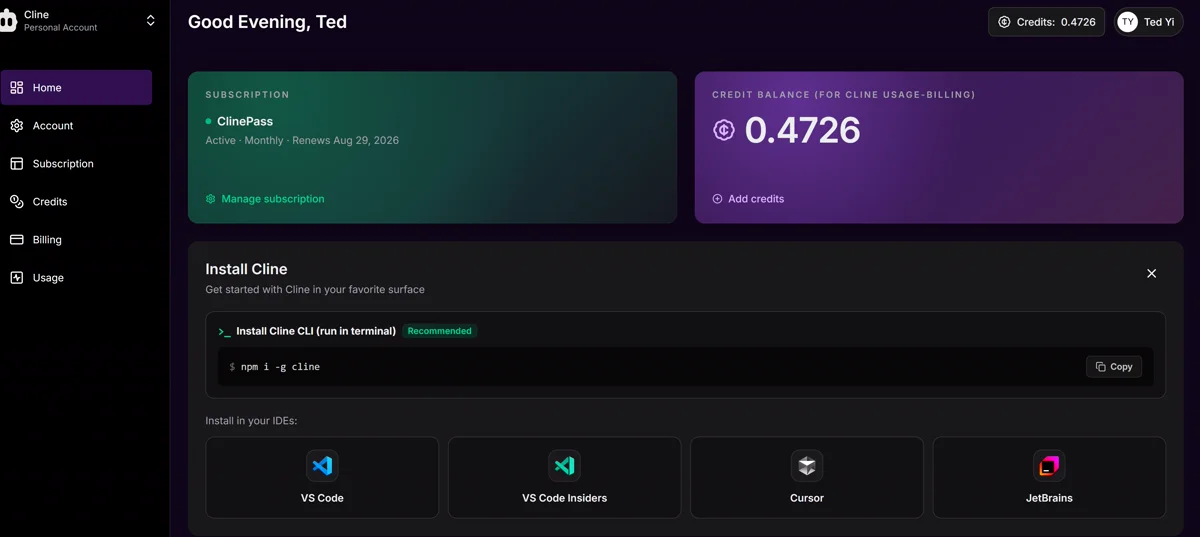Click the Home grid icon in the sidebar
Screen dimensions: 1200x537
pos(16,87)
